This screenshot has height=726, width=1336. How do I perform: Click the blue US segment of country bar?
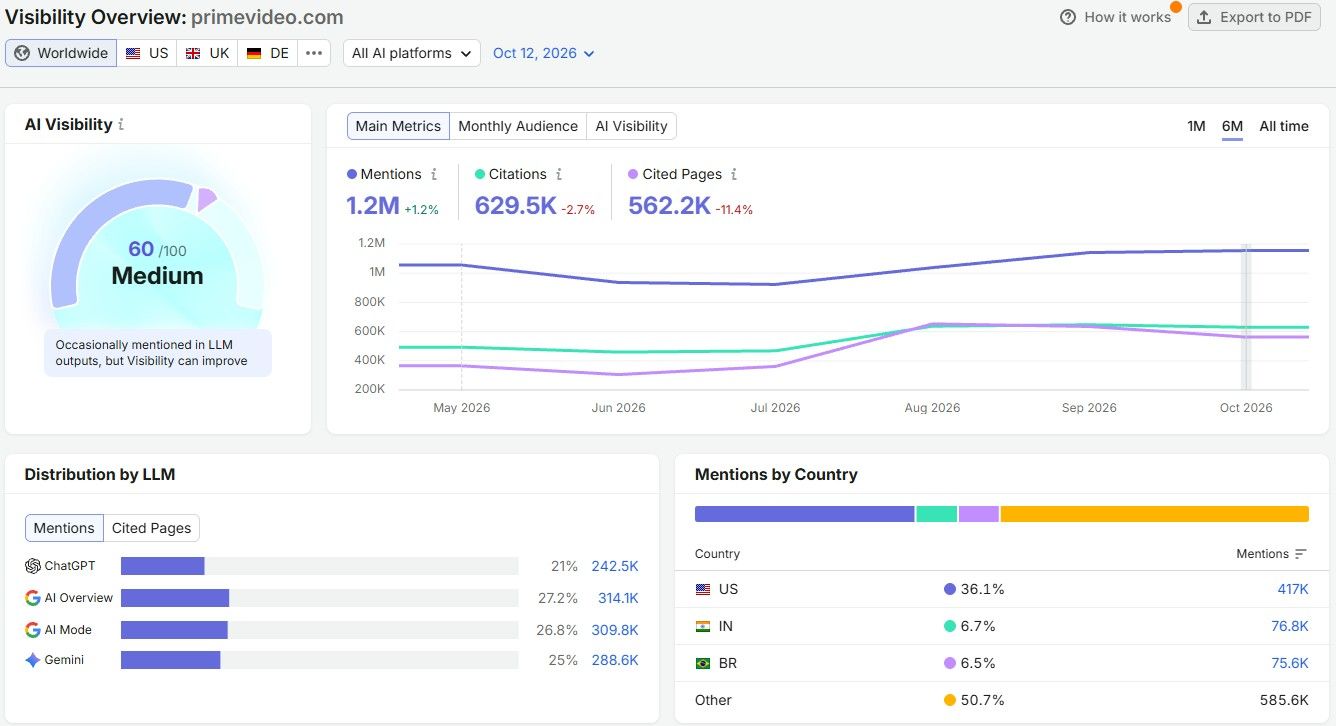805,514
